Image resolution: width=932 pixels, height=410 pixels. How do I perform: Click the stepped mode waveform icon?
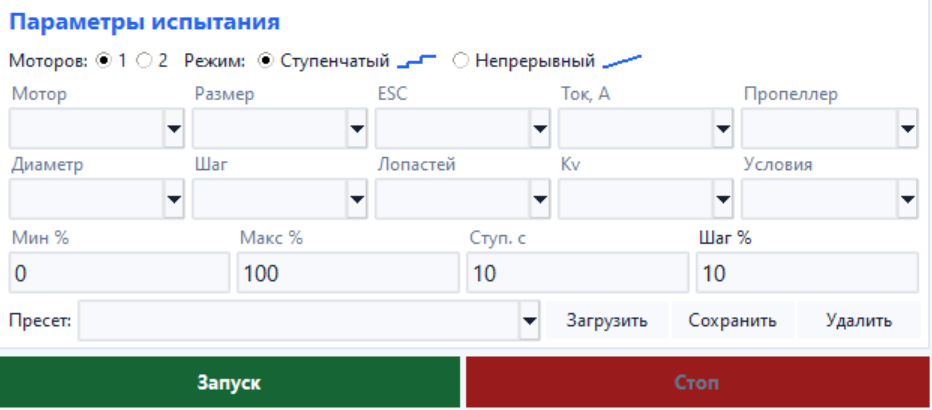click(x=417, y=61)
